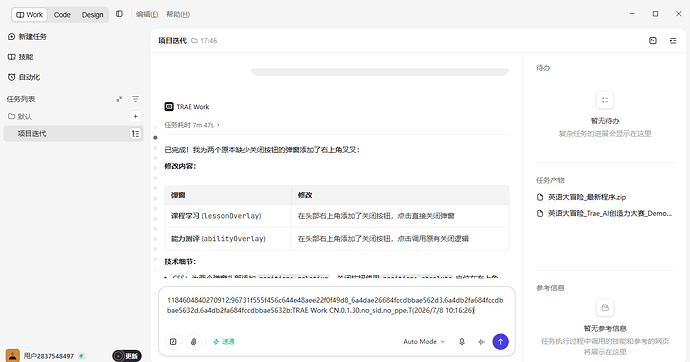
Task: Click the 弹窗 table header
Action: coord(228,195)
